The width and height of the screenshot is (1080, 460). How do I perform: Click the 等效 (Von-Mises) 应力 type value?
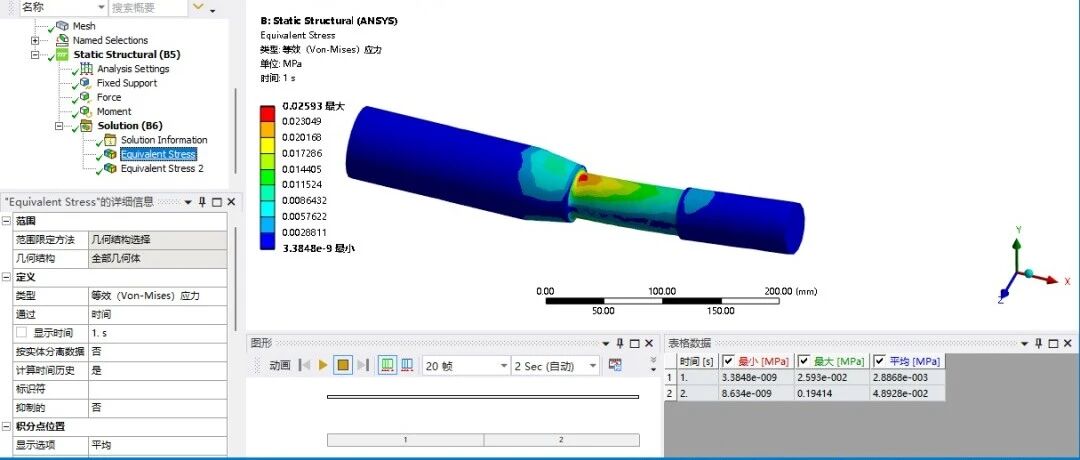[157, 295]
